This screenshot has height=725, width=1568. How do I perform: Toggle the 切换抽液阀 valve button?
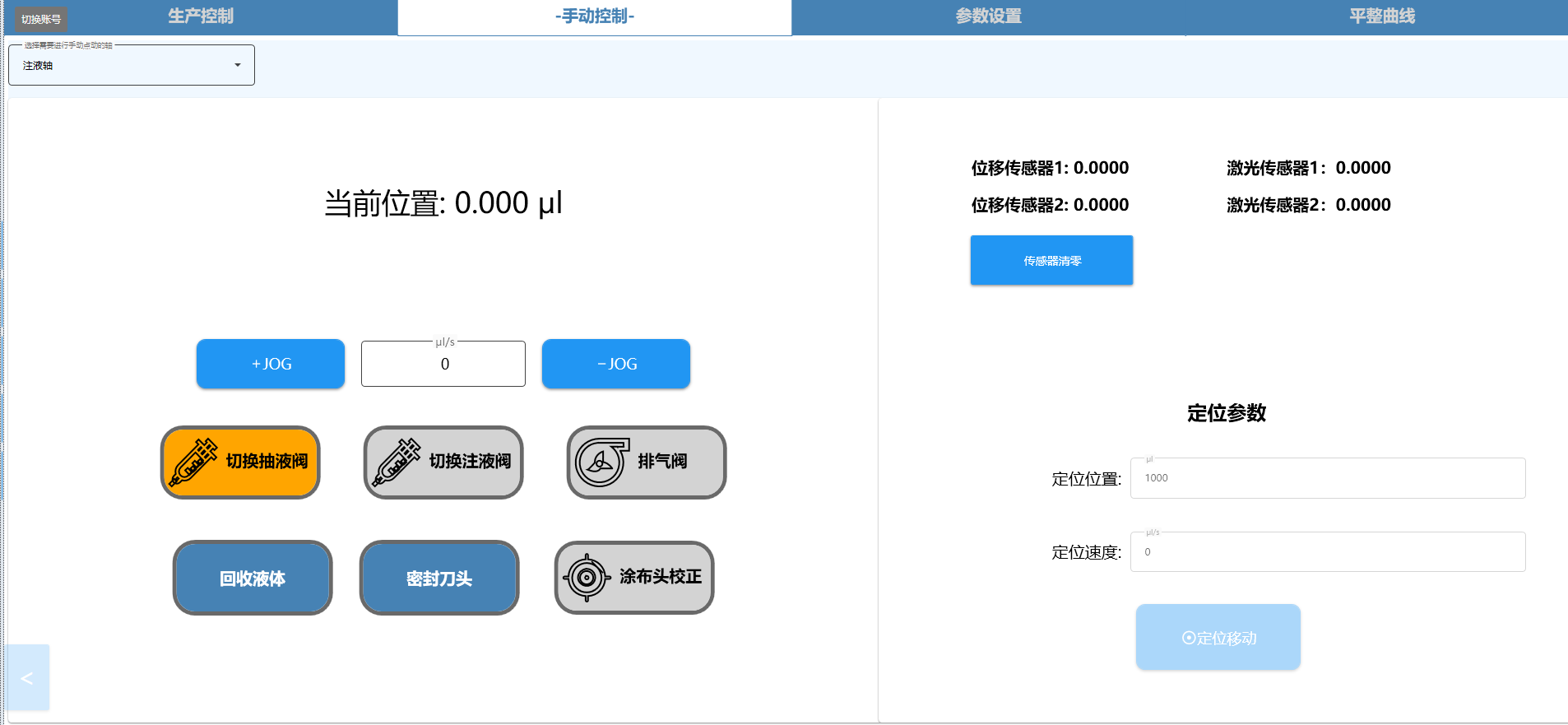point(240,462)
